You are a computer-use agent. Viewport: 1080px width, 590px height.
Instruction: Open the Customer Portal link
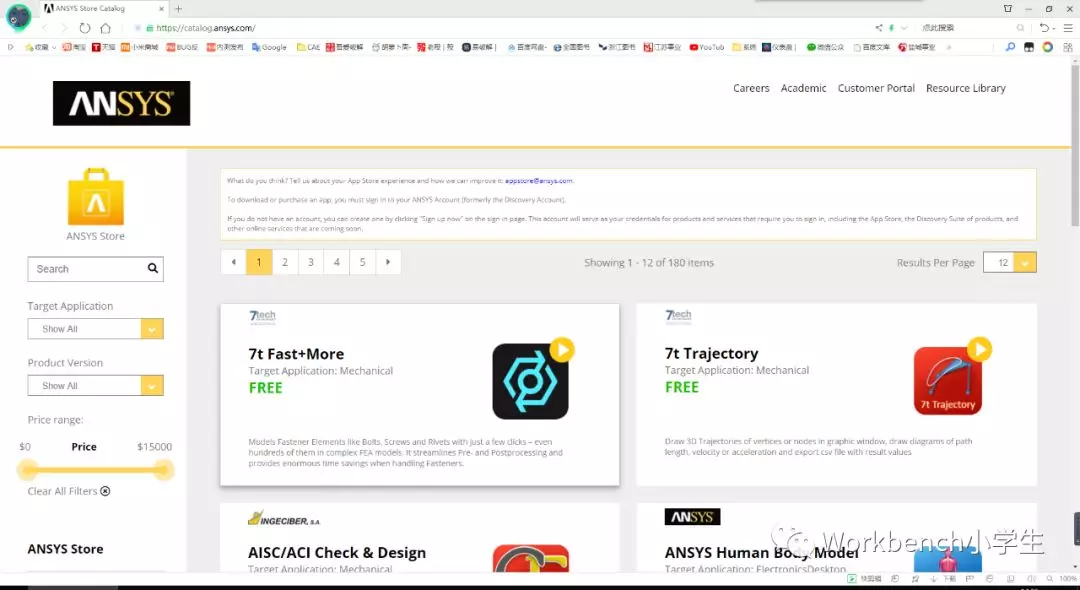876,88
